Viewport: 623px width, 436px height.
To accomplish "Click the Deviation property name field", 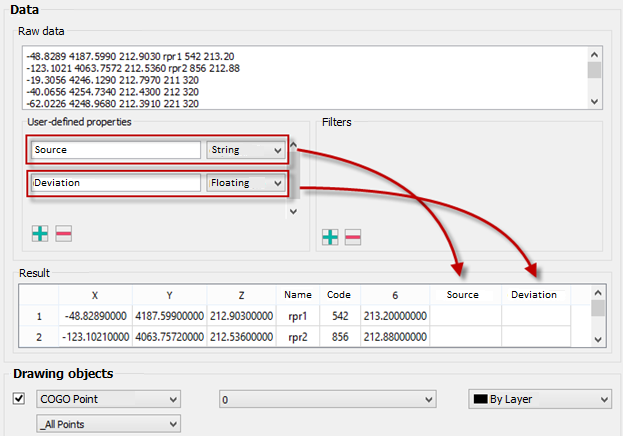I will 115,183.
